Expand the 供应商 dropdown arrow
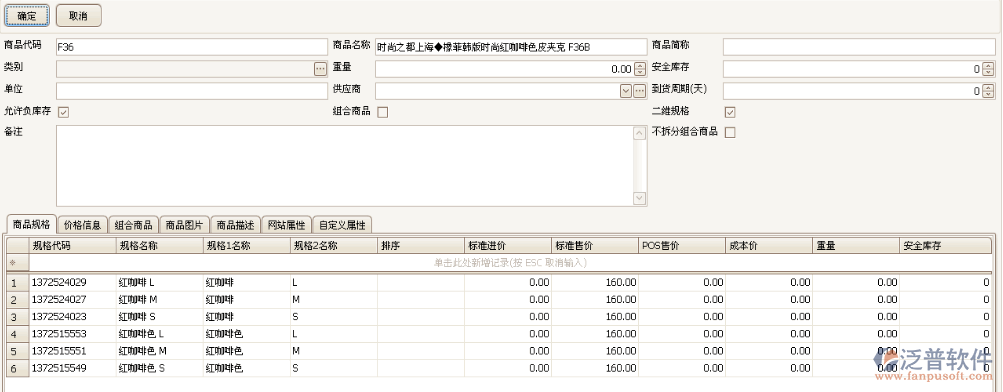 [626, 91]
